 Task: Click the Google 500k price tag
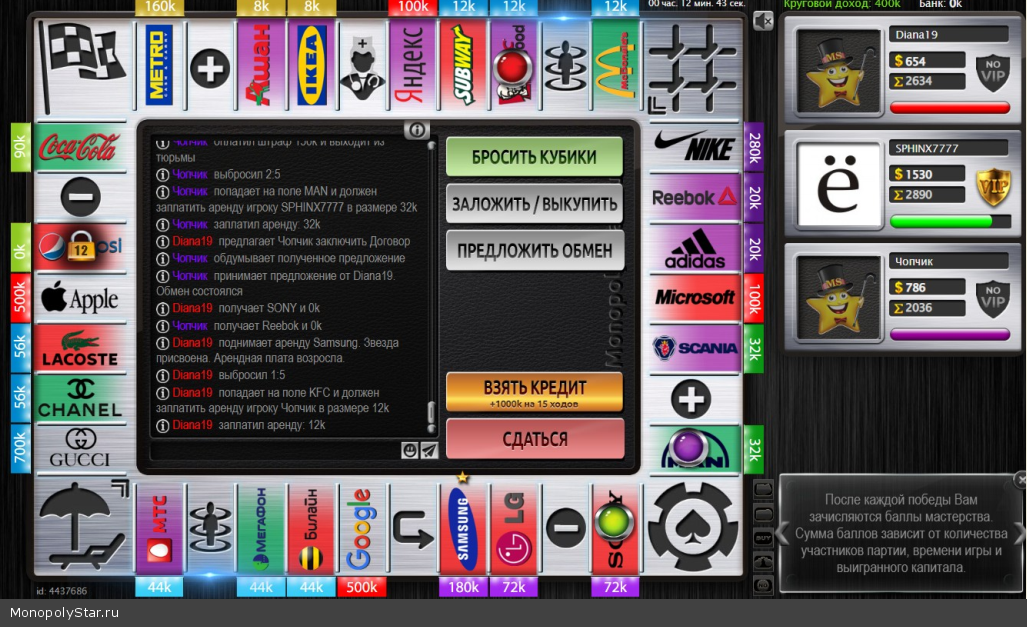[x=362, y=587]
